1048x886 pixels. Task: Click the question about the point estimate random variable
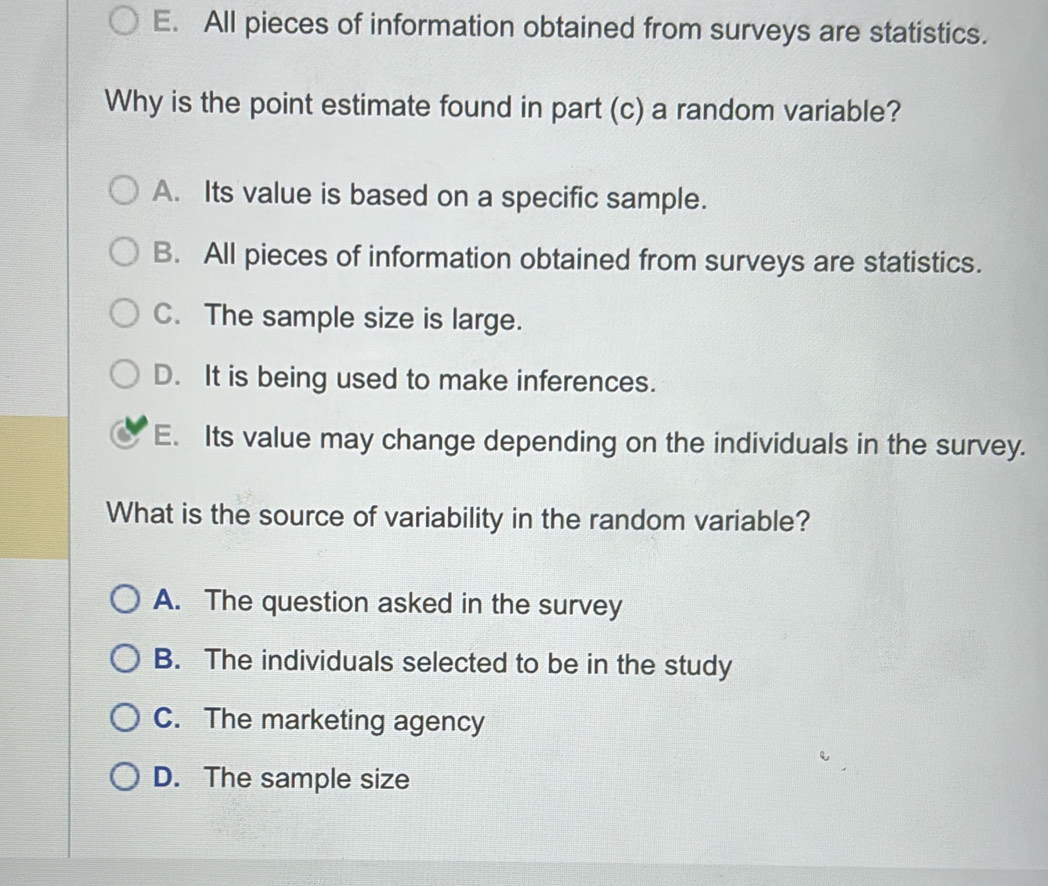(x=498, y=108)
